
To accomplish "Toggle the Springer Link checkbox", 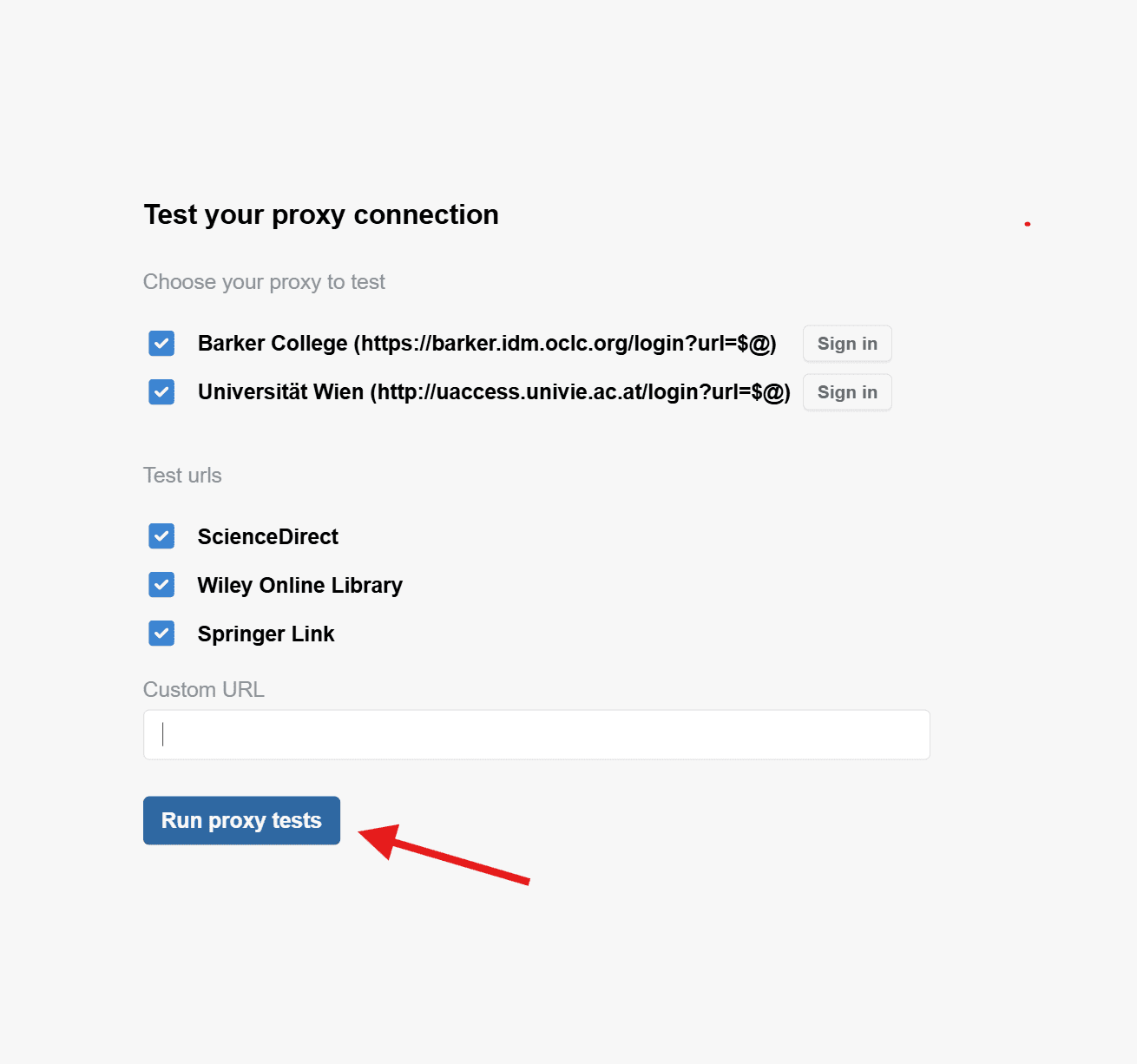I will (161, 634).
